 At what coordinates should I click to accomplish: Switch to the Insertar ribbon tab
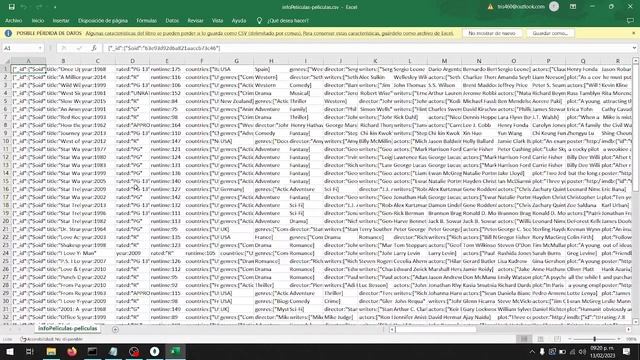(61, 20)
